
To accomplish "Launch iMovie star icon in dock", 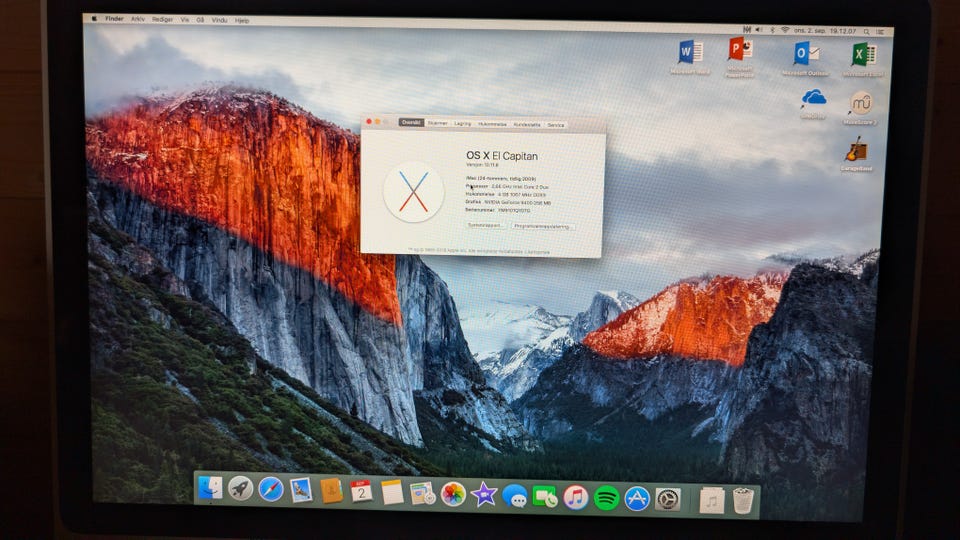I will 484,495.
